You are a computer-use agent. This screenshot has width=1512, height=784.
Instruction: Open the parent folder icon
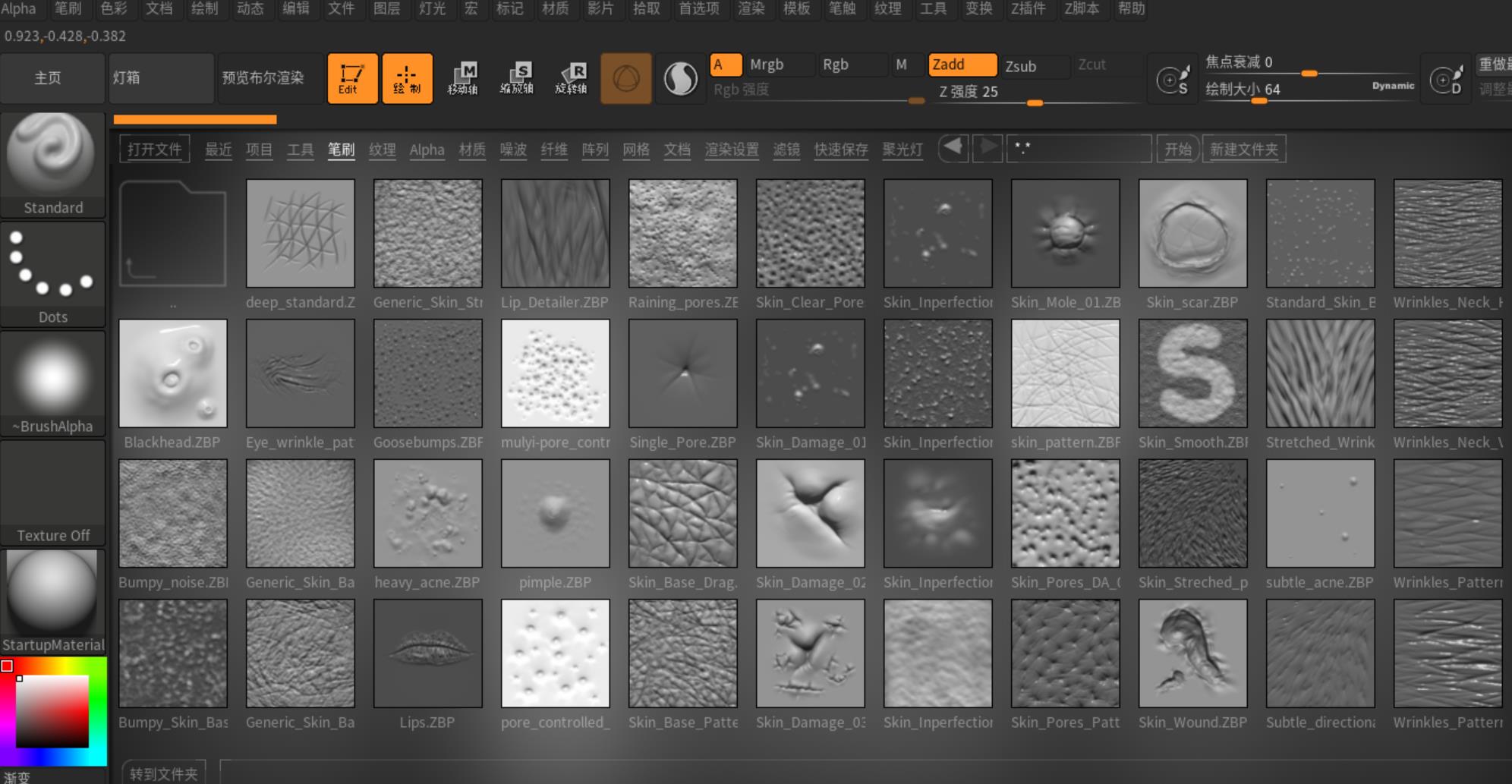(173, 234)
